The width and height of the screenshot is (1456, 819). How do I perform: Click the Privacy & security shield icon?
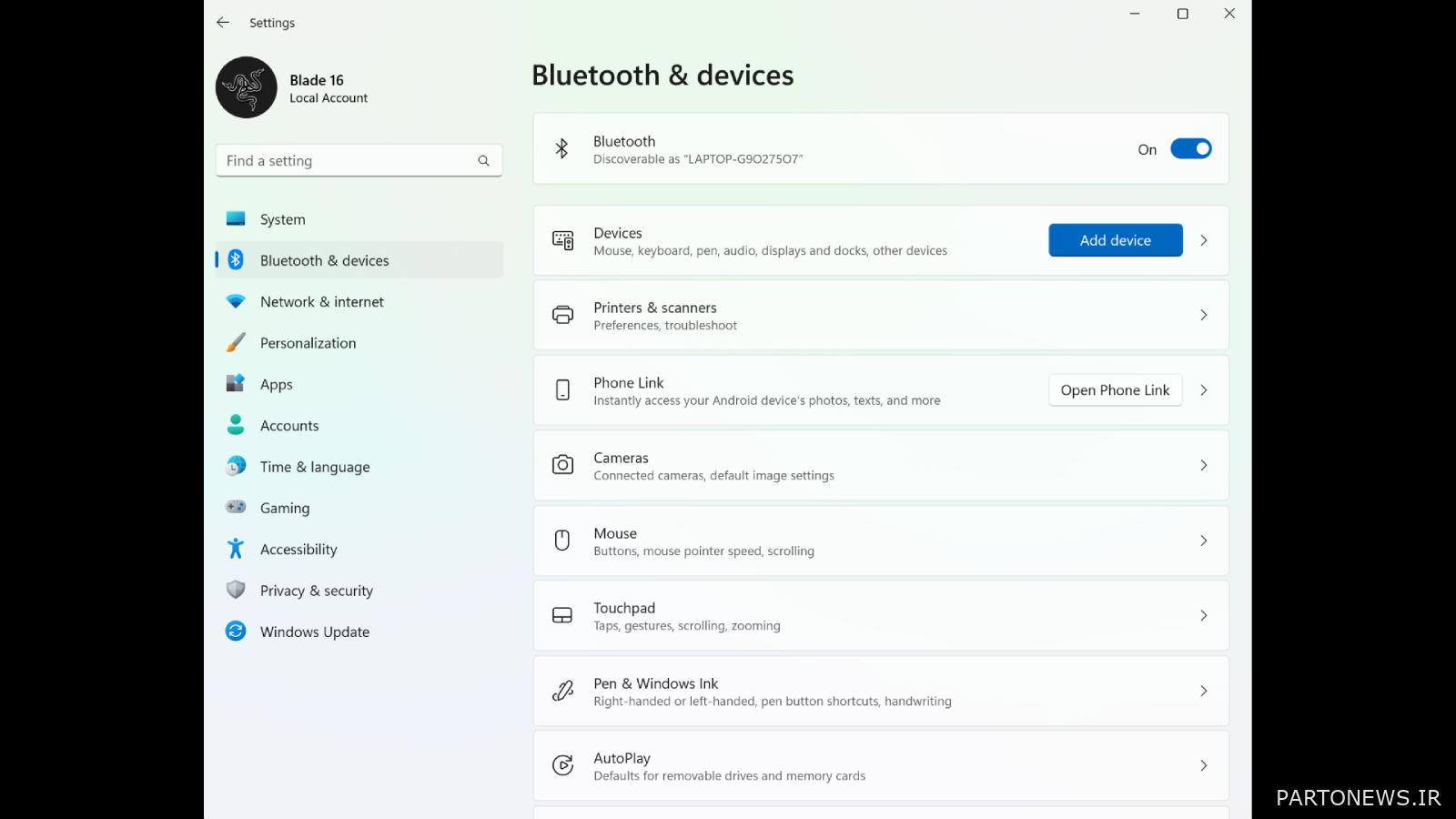236,591
